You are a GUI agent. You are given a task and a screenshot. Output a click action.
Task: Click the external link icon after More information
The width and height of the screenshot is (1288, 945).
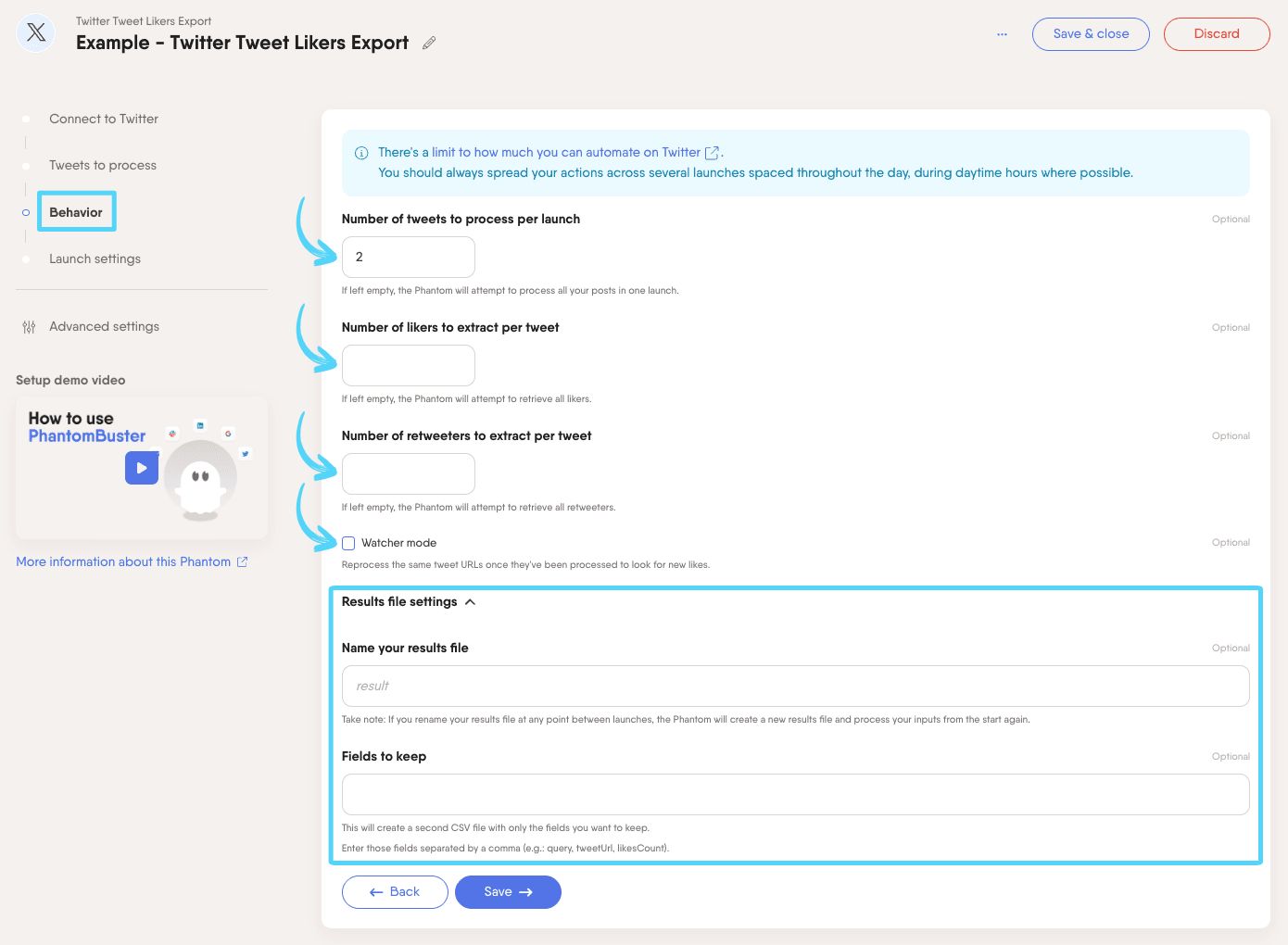[243, 561]
